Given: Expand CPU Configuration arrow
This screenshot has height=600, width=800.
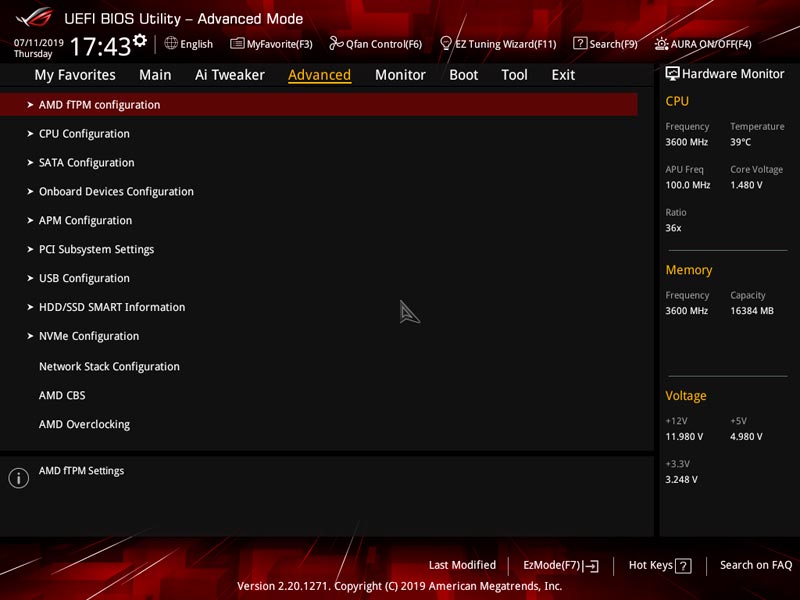Looking at the screenshot, I should point(30,134).
